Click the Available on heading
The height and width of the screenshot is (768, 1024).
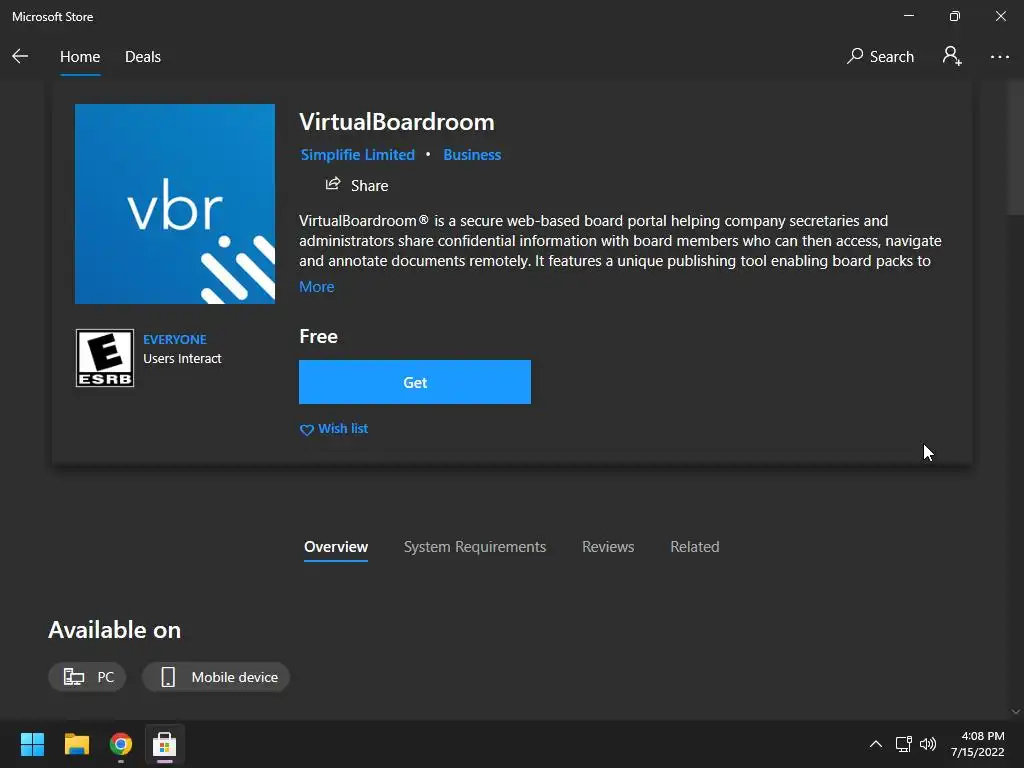pos(114,630)
